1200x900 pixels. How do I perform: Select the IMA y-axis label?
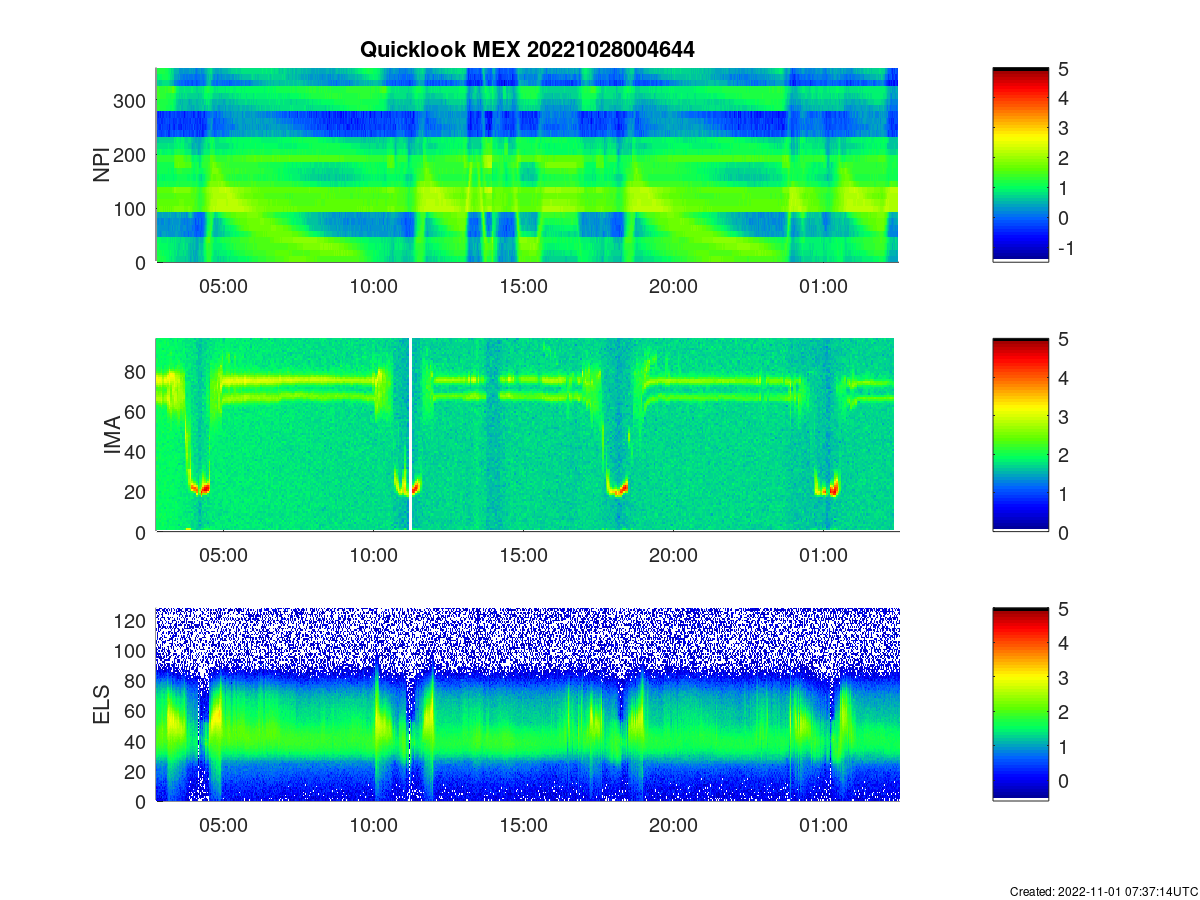coord(111,436)
